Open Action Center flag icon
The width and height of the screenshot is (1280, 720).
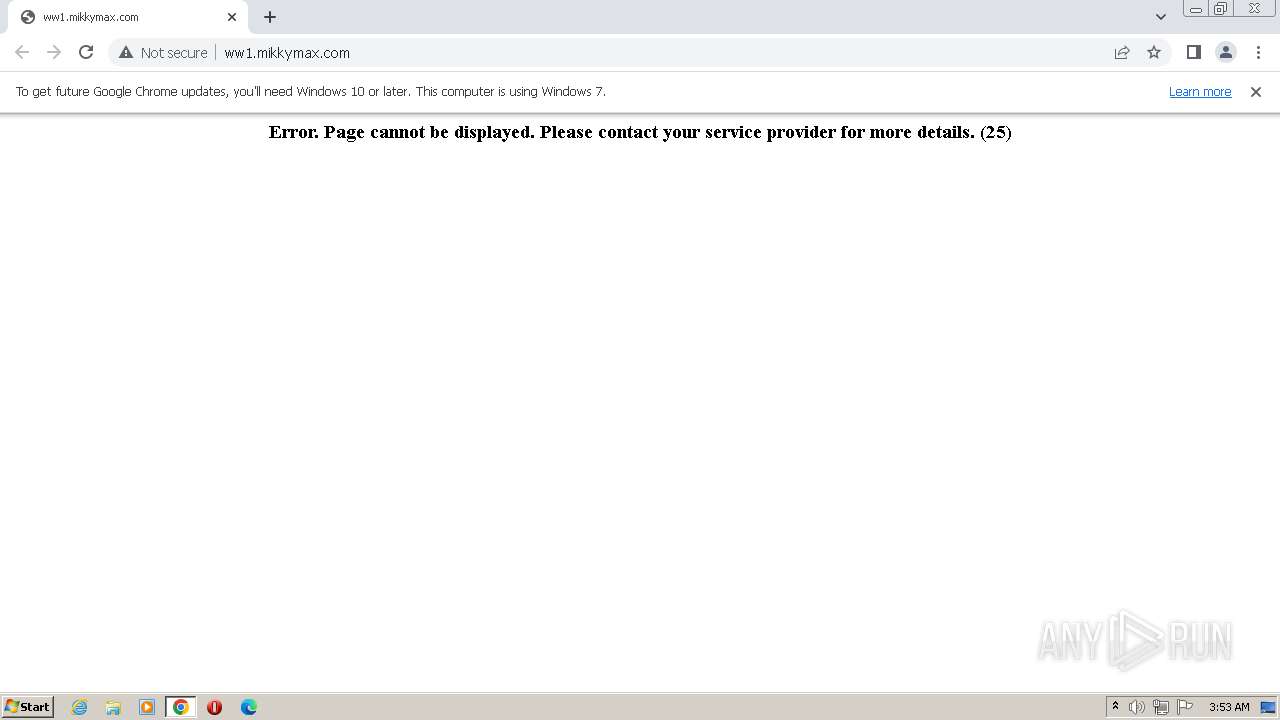[x=1185, y=707]
